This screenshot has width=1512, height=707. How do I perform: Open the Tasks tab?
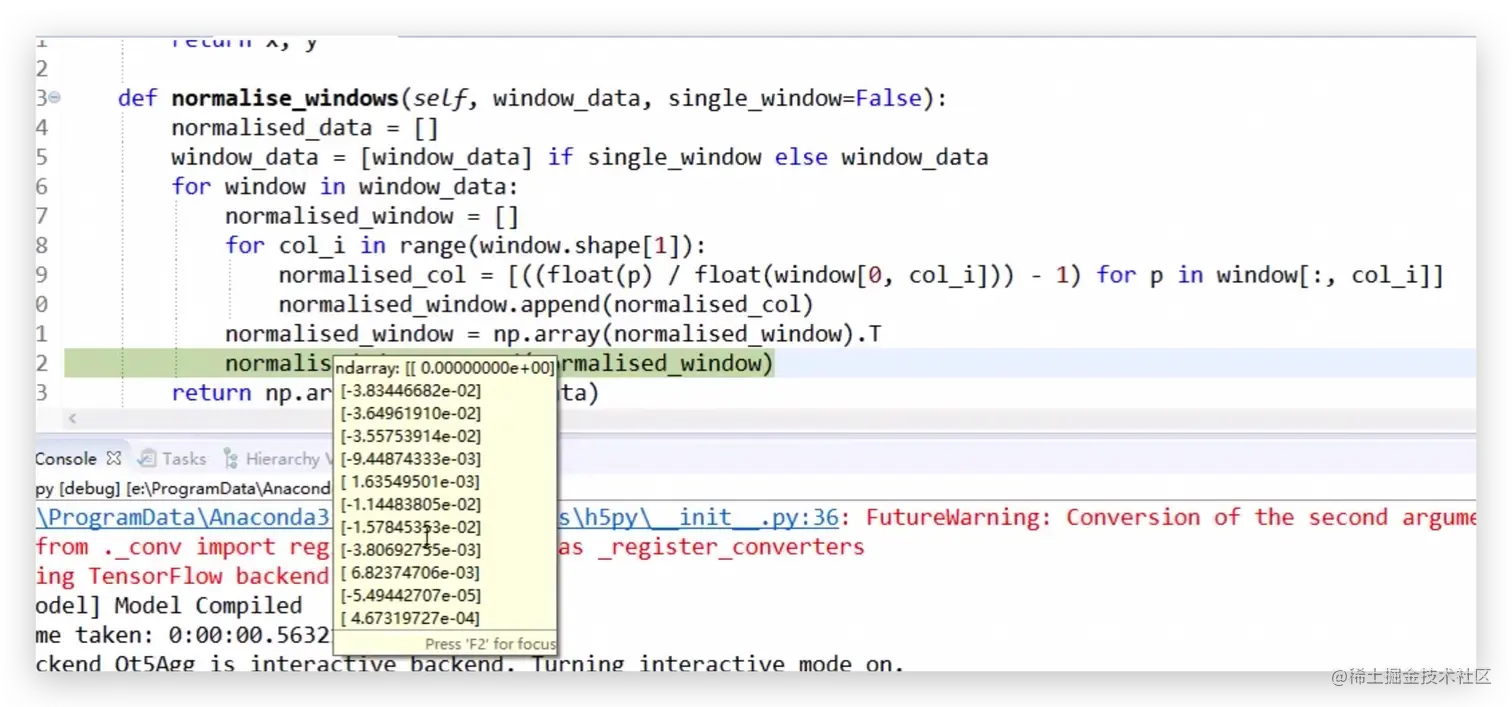point(184,459)
